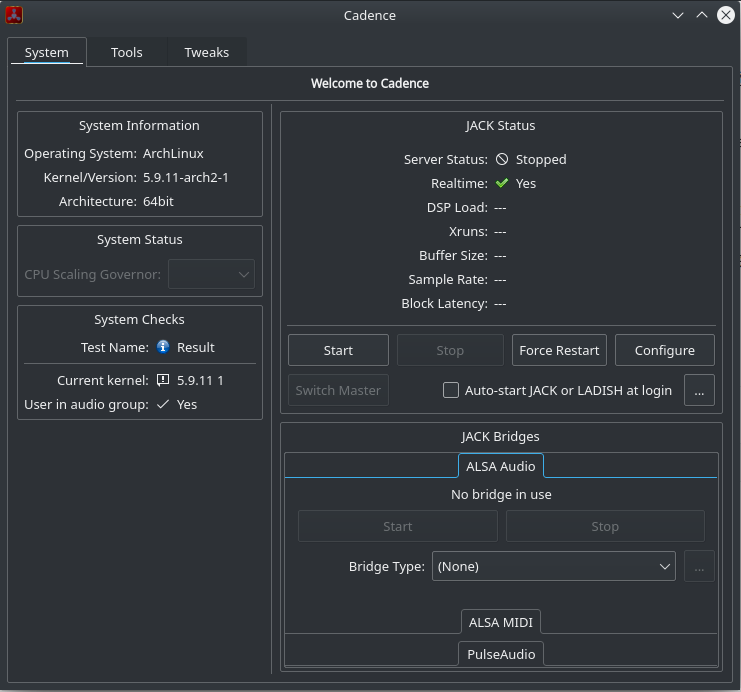Click the Switch Master button
Screen dimensions: 741x692
(338, 390)
